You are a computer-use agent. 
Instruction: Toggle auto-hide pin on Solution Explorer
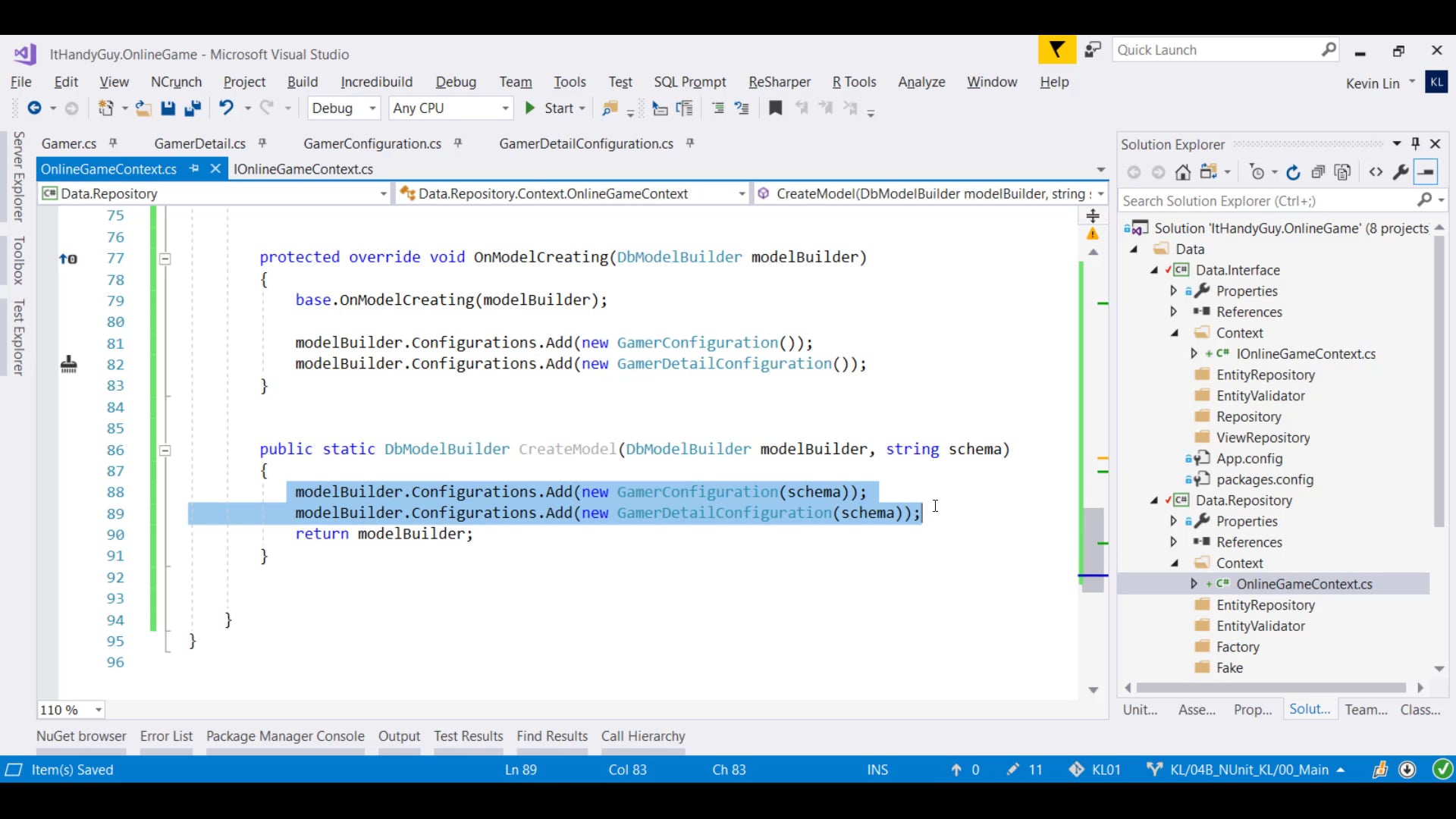tap(1415, 143)
